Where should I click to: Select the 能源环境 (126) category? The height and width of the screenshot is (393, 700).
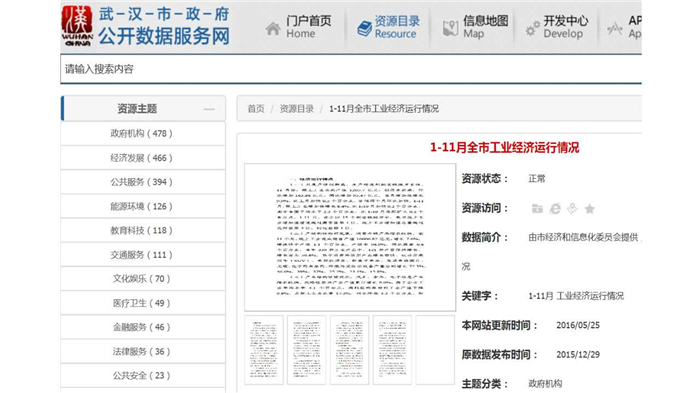143,206
